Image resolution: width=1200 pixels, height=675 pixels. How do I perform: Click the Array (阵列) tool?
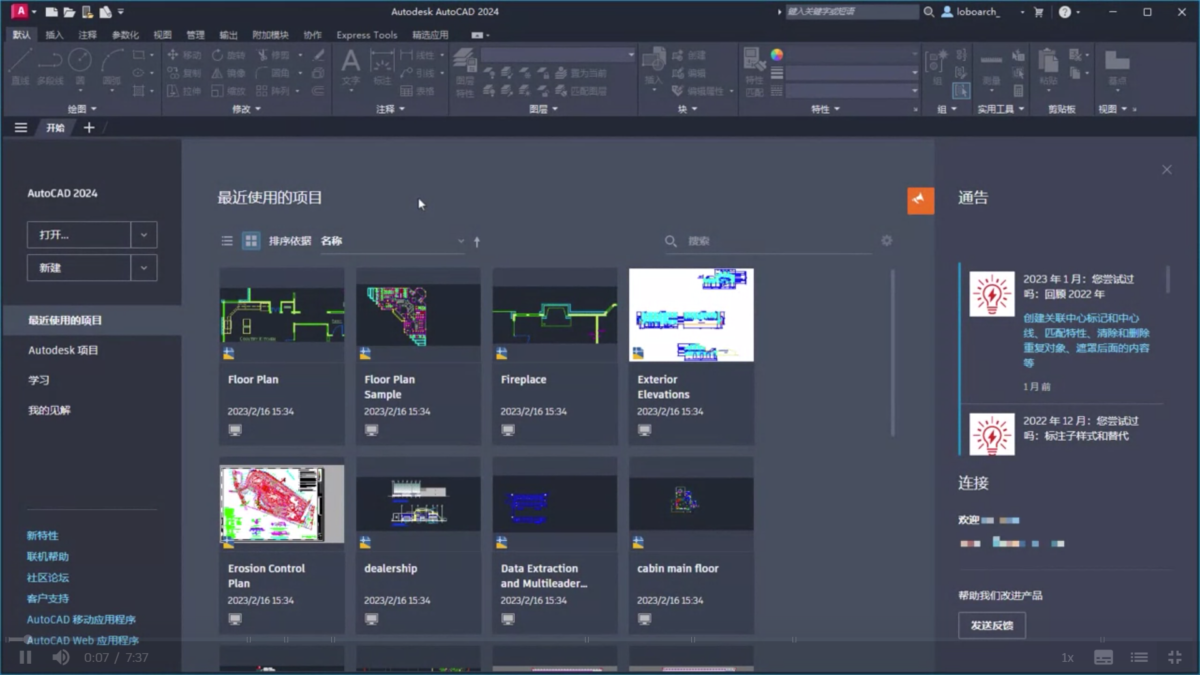coord(273,91)
